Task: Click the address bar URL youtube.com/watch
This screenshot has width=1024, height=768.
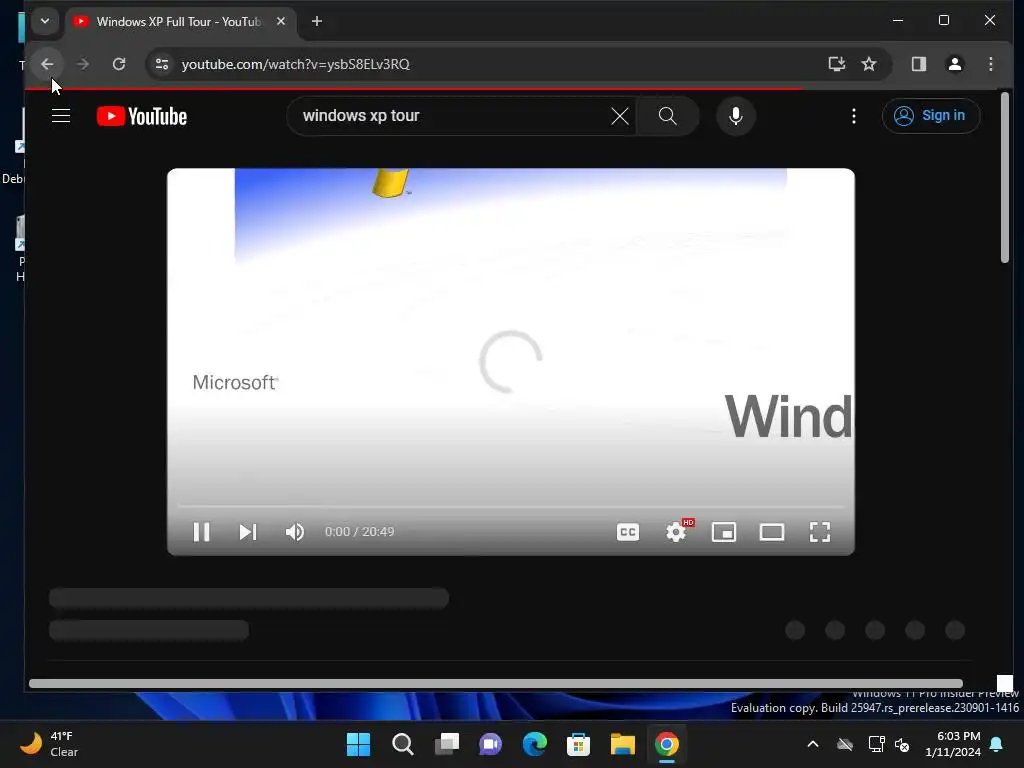Action: (x=295, y=64)
